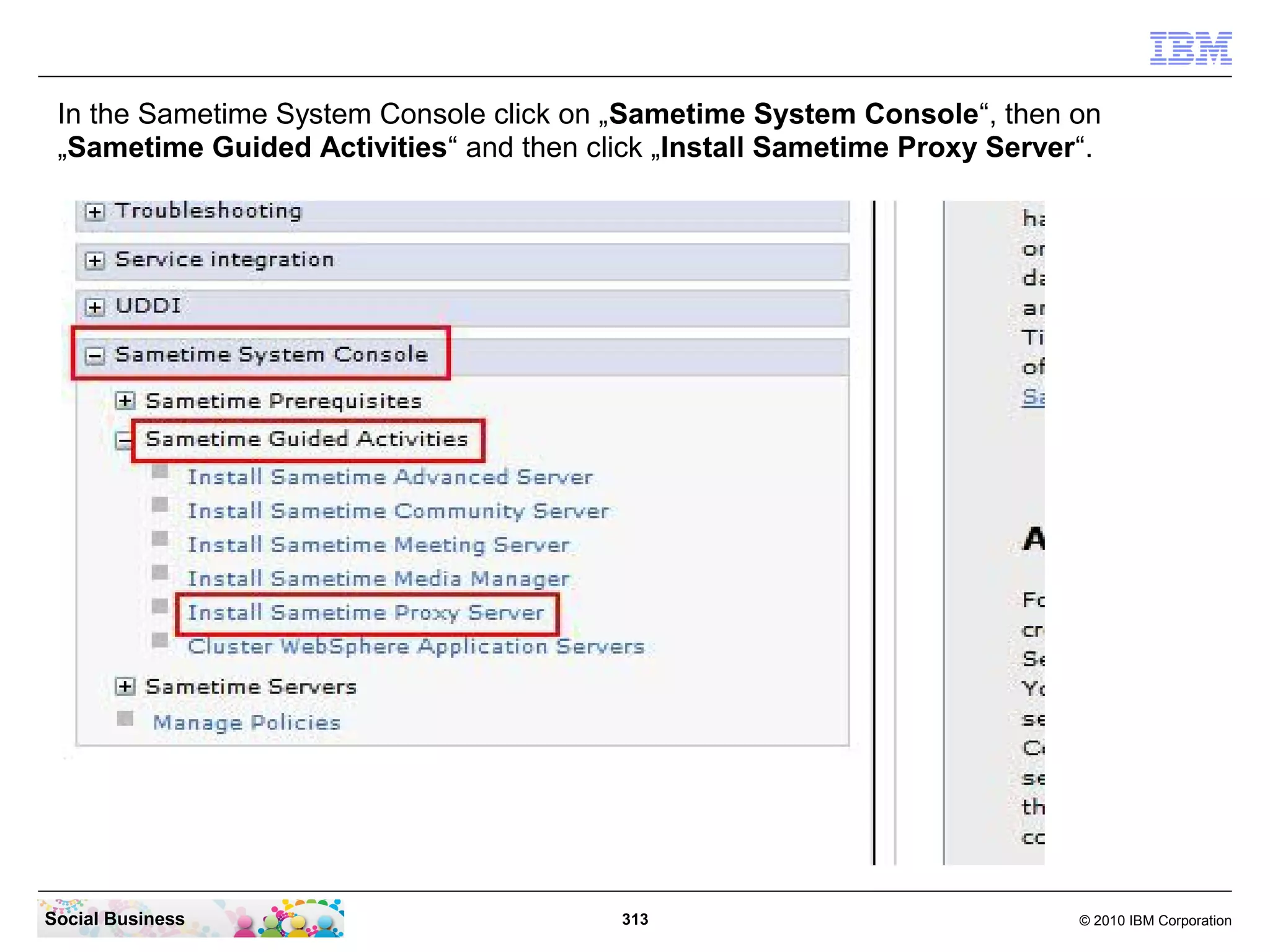Click the partially visible underlined link in right pane
1270x952 pixels.
(x=1033, y=397)
